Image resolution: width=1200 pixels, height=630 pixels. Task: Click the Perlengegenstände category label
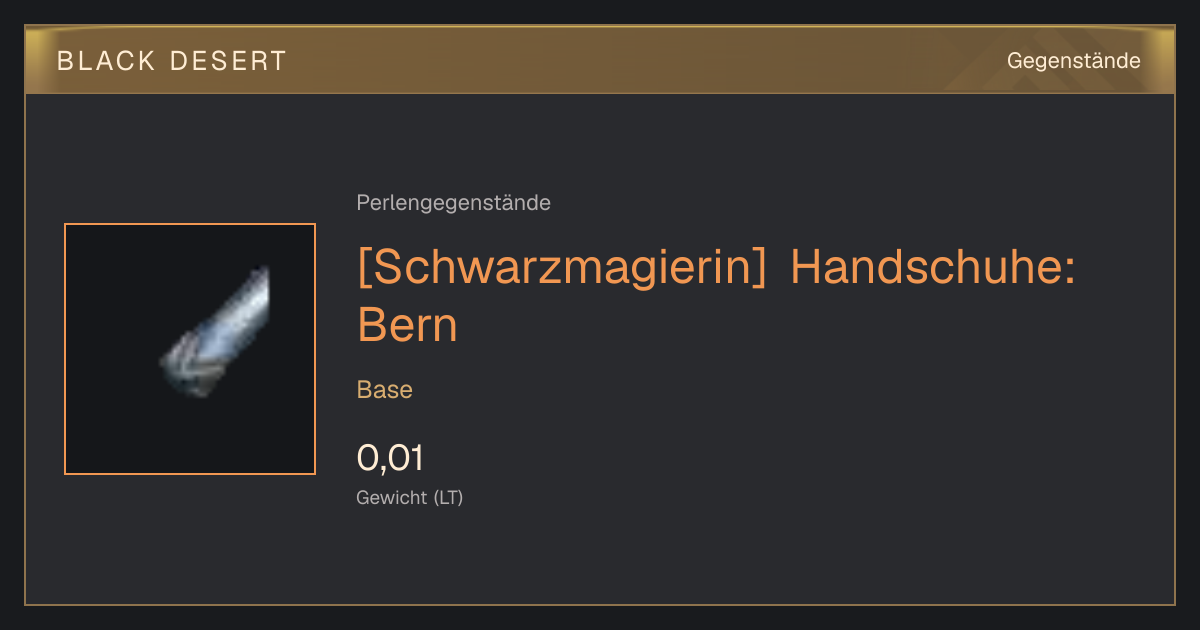coord(453,203)
